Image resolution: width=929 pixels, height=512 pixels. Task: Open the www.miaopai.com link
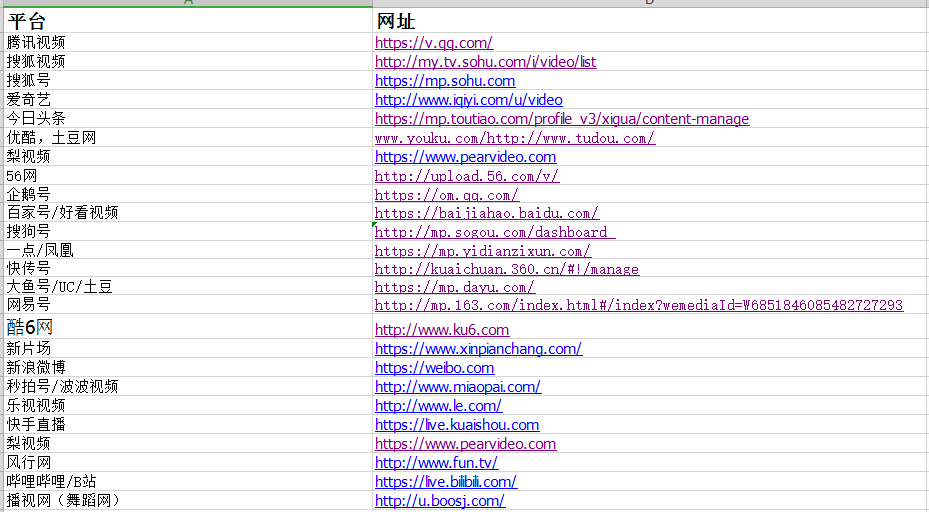pos(458,386)
